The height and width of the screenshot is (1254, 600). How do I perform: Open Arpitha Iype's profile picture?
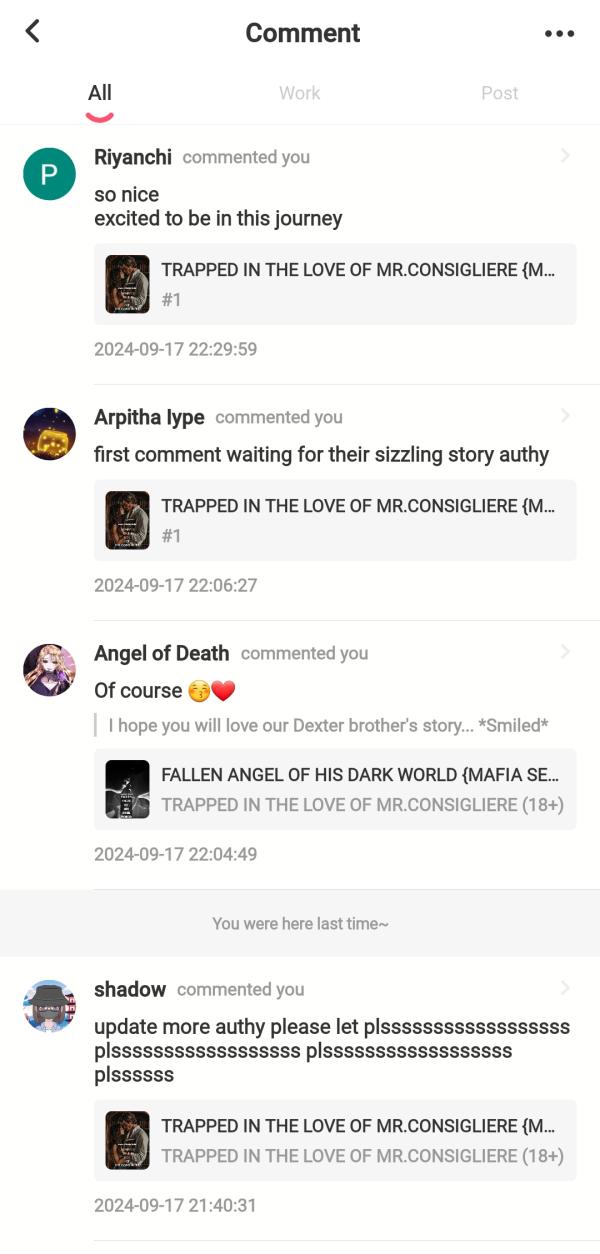[x=49, y=433]
